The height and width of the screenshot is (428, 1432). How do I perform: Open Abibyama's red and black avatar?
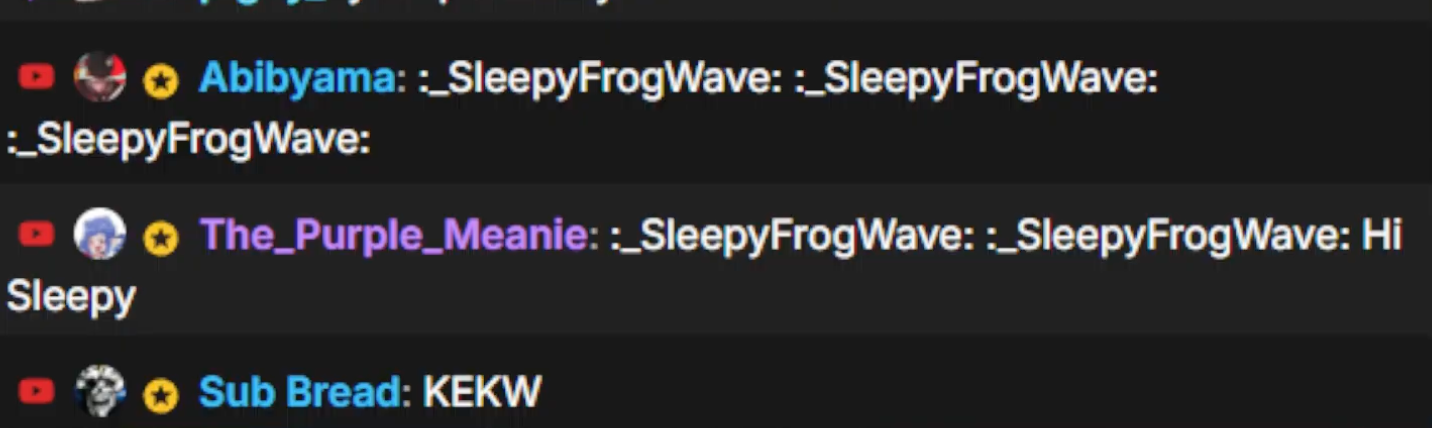(x=100, y=77)
